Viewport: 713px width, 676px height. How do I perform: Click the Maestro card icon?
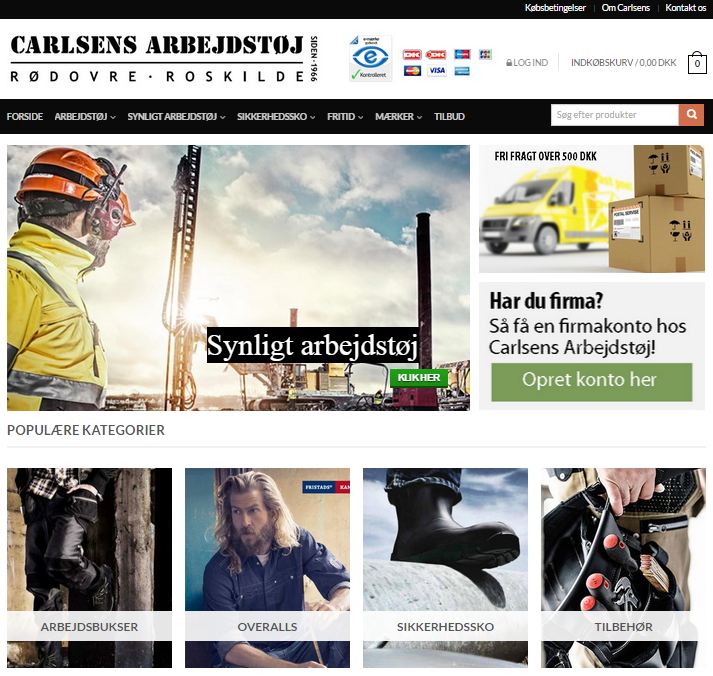[462, 54]
